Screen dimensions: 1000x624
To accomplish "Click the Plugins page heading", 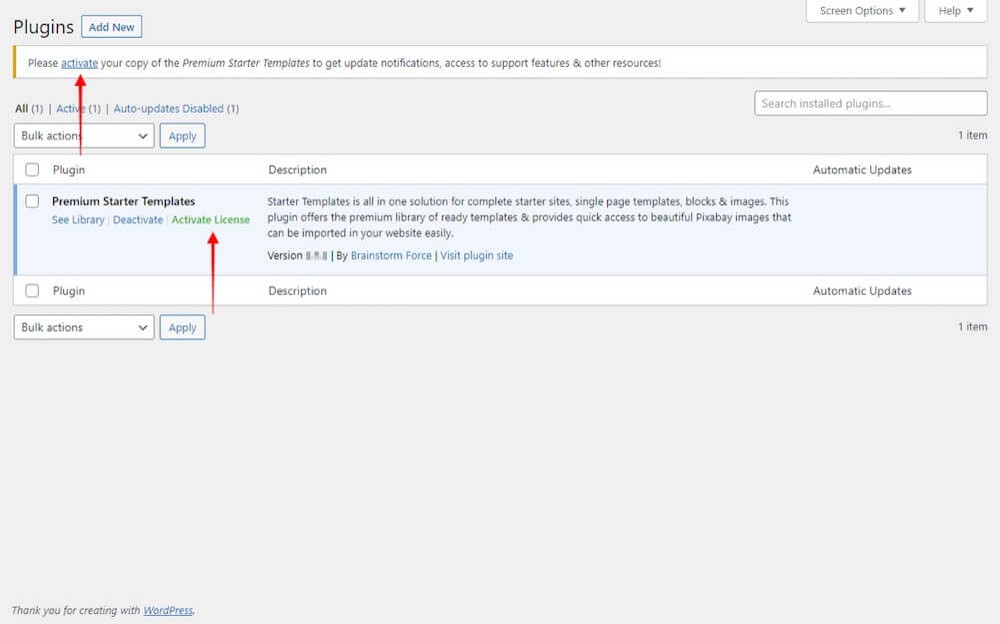I will click(x=43, y=27).
